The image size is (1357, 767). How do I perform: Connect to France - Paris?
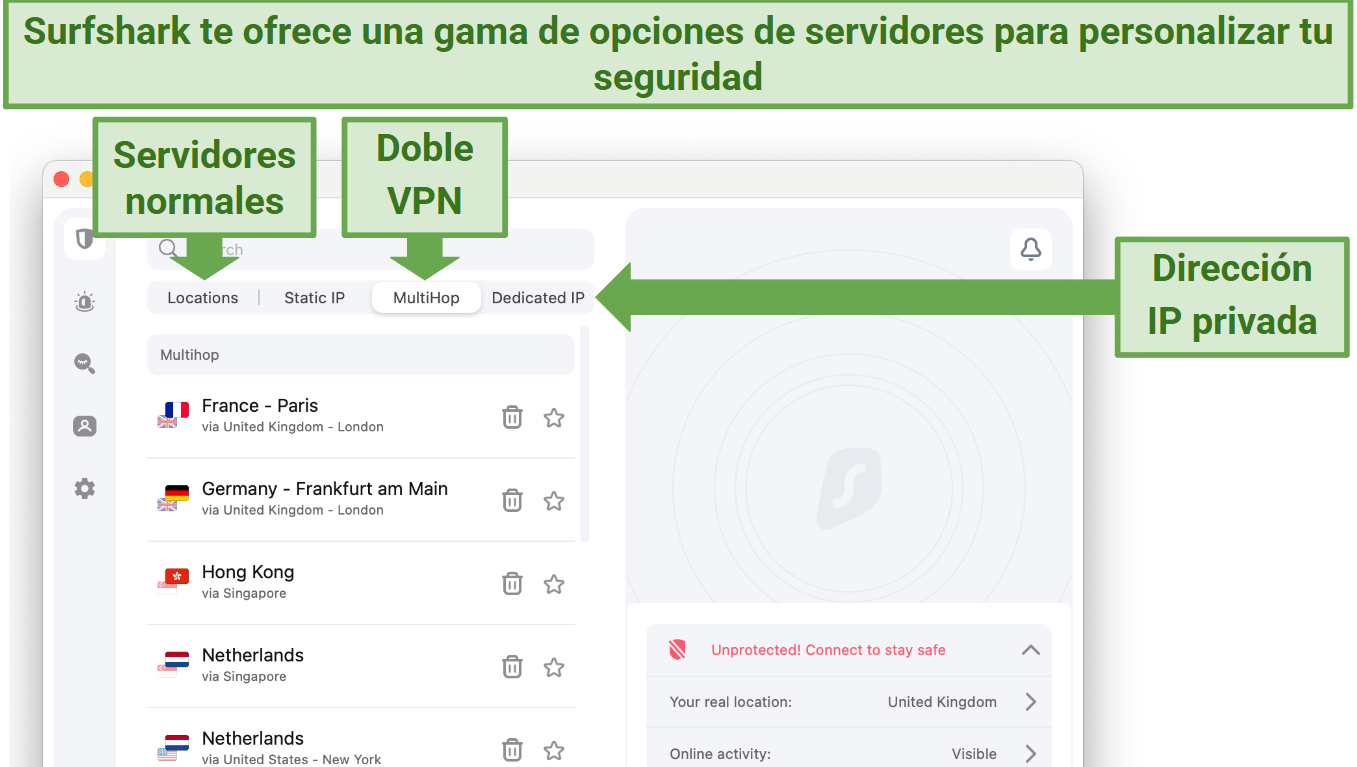(x=360, y=417)
